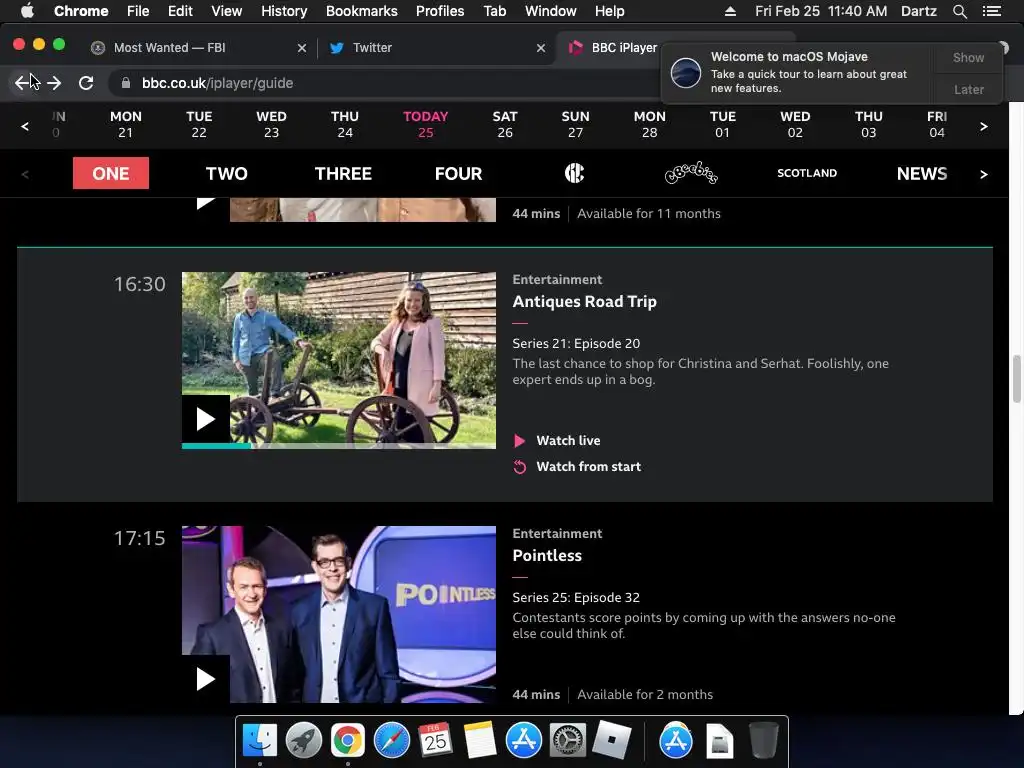Click the eject icon in menu bar
Image resolution: width=1024 pixels, height=768 pixels.
(x=730, y=11)
